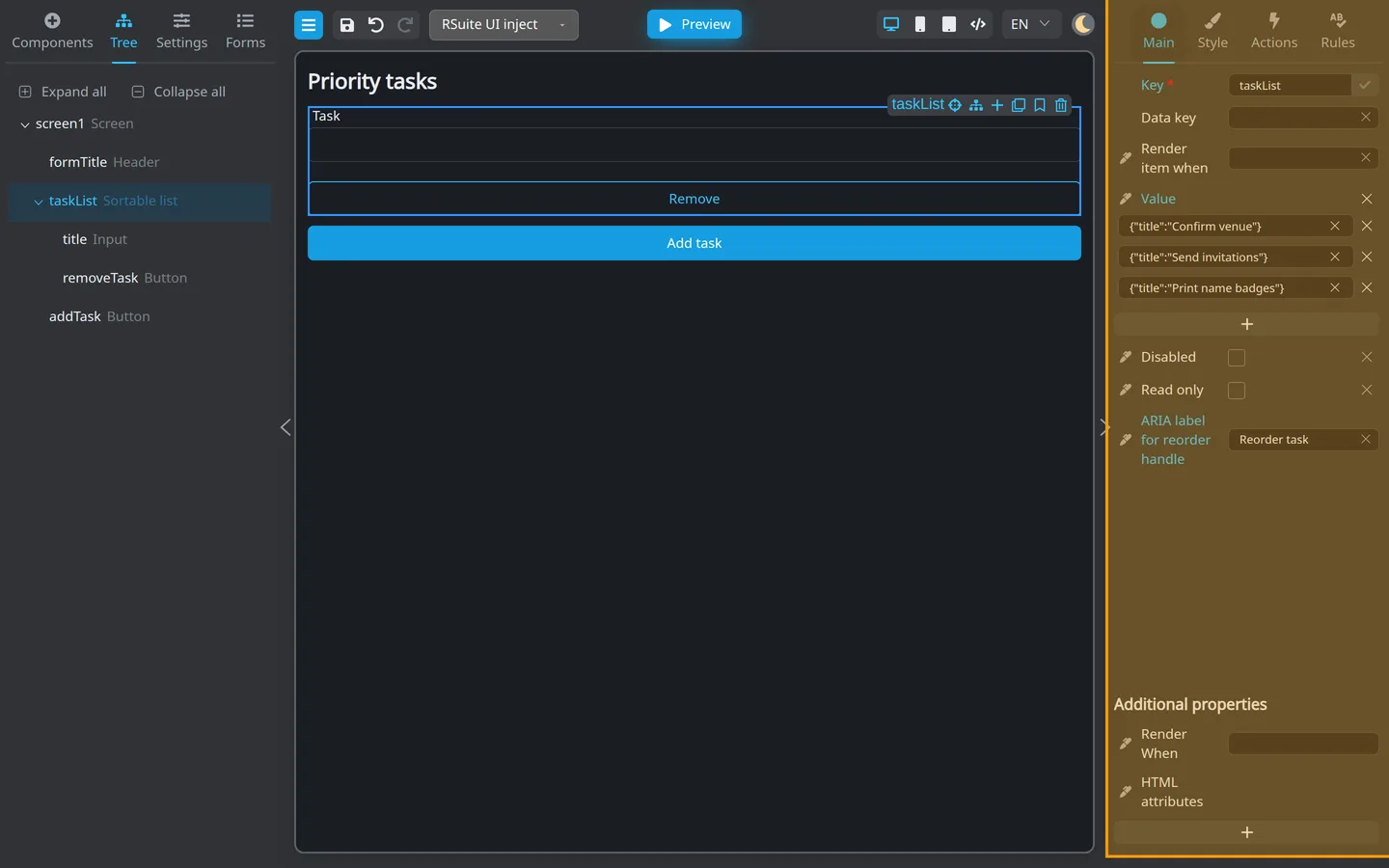
Task: Open code editor for Disabled property
Action: (x=1126, y=357)
